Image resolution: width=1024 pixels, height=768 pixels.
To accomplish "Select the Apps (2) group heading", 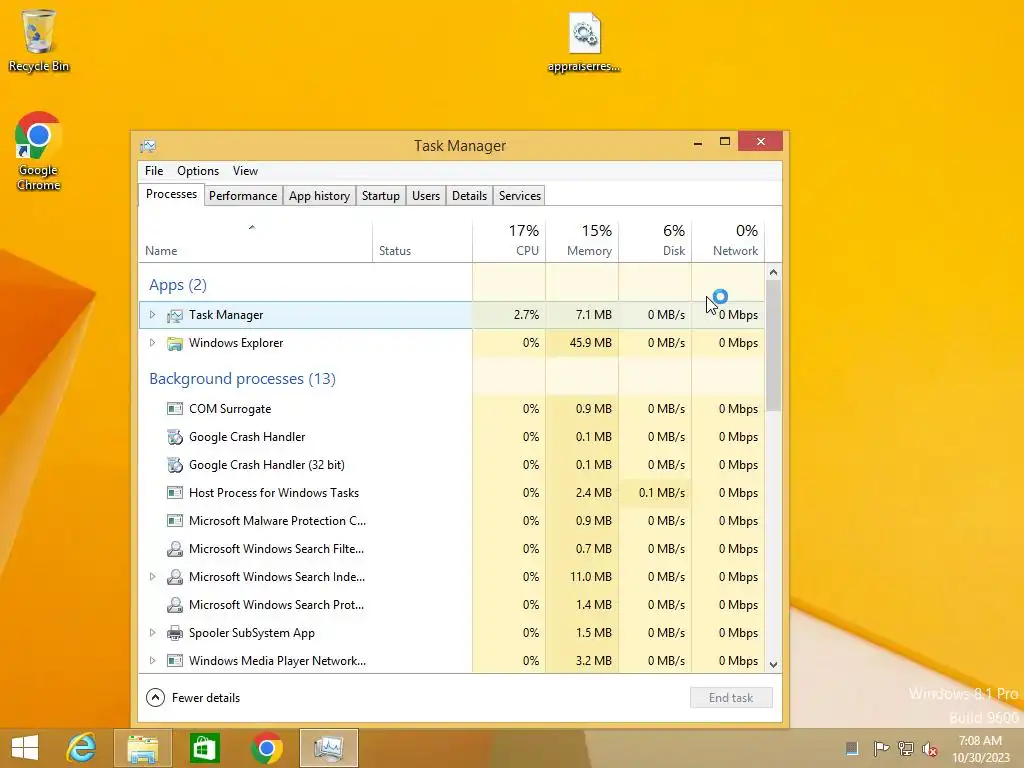I will pos(178,285).
